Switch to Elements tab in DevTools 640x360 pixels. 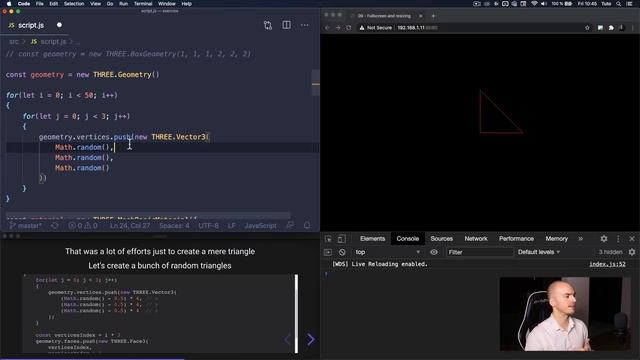click(372, 239)
